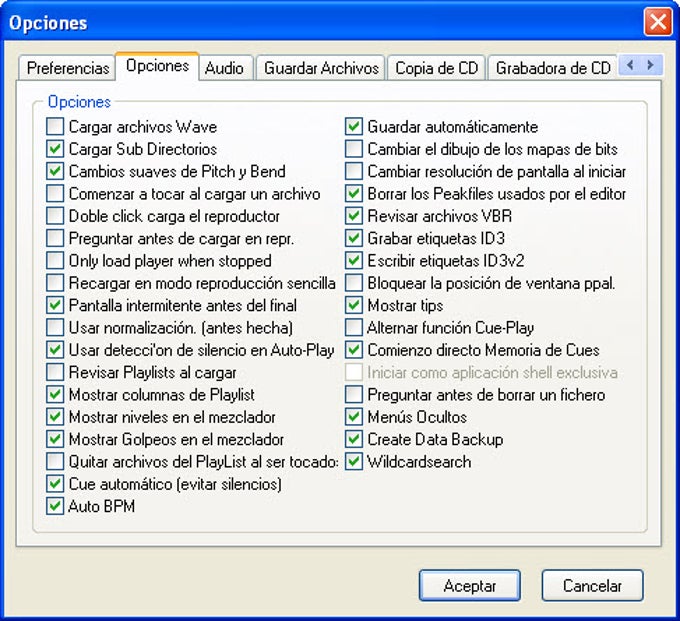Disable Mostrar niveles en el mezclador
This screenshot has width=680, height=621.
[55, 417]
